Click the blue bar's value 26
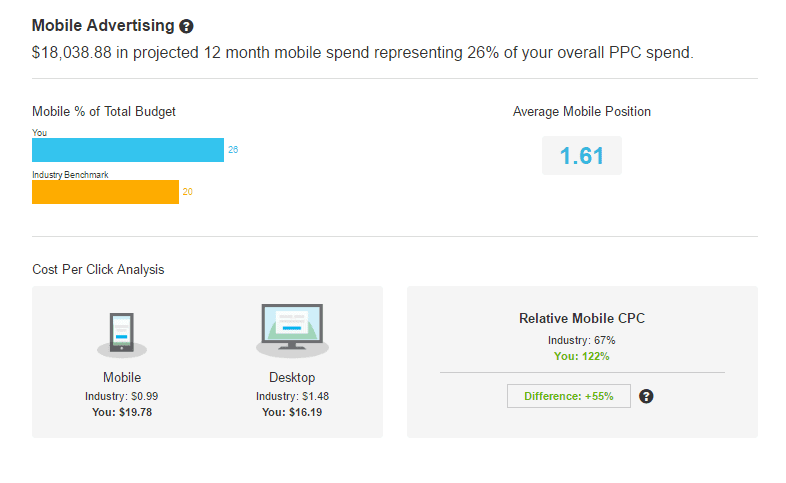This screenshot has width=786, height=483. tap(233, 150)
